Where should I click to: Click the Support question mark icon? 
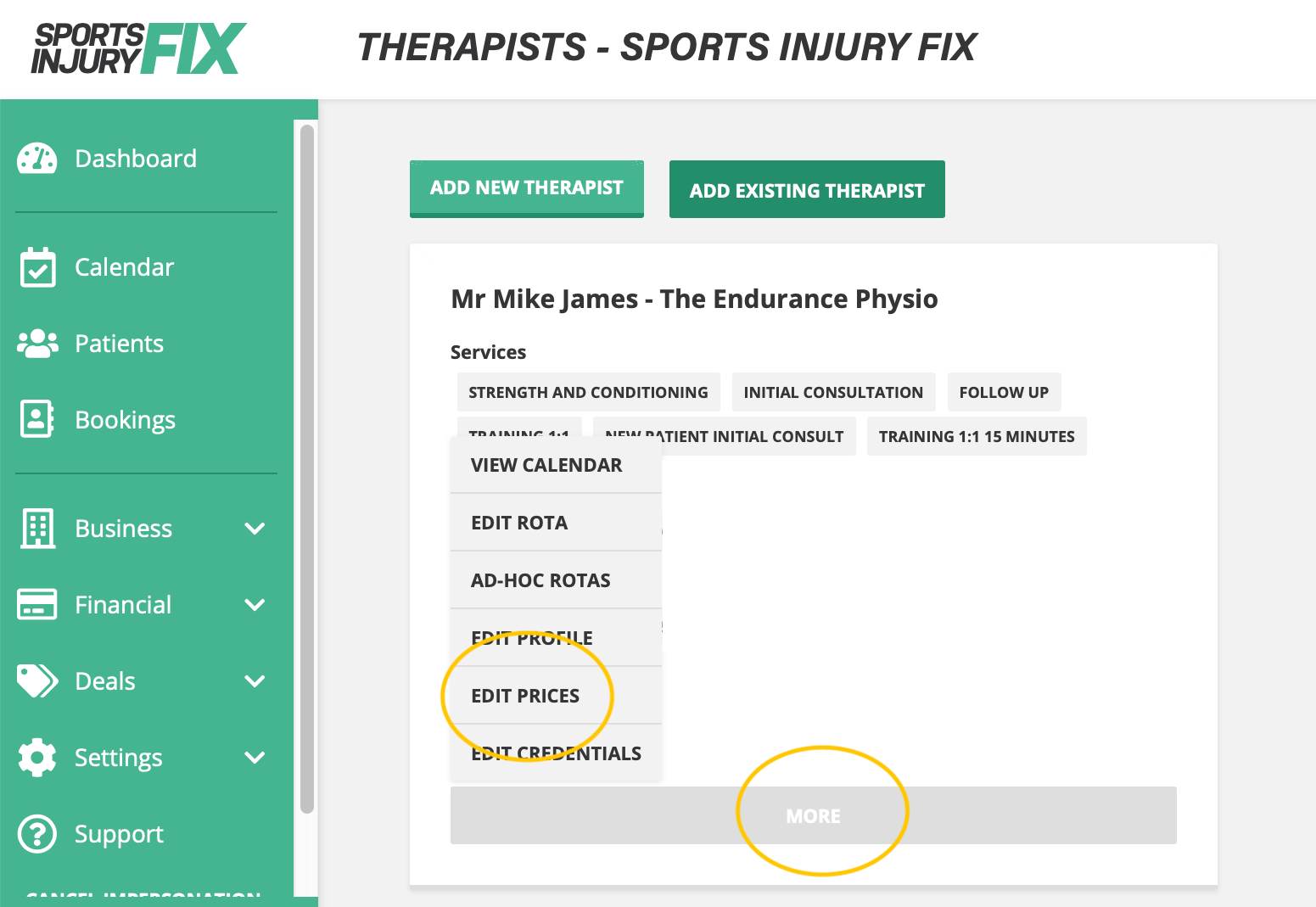pyautogui.click(x=37, y=834)
